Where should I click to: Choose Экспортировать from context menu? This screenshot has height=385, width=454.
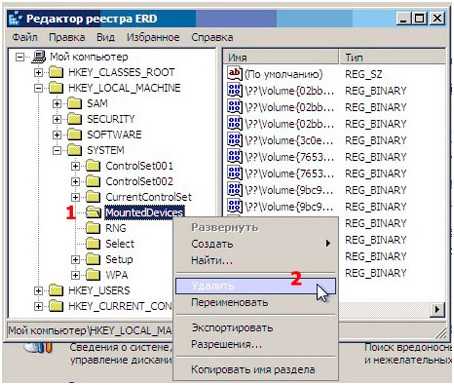point(255,328)
